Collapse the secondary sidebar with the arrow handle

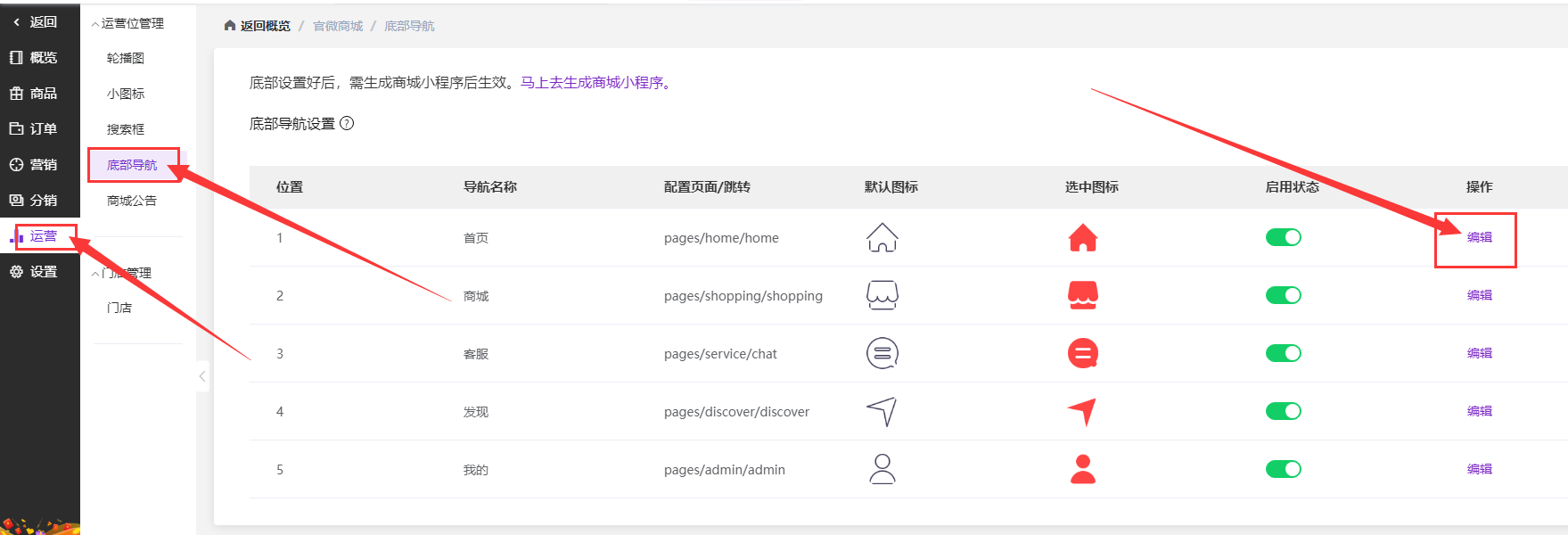coord(202,376)
